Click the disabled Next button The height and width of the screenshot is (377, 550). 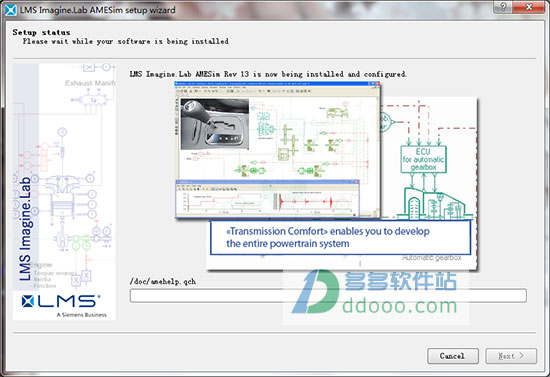coord(511,356)
